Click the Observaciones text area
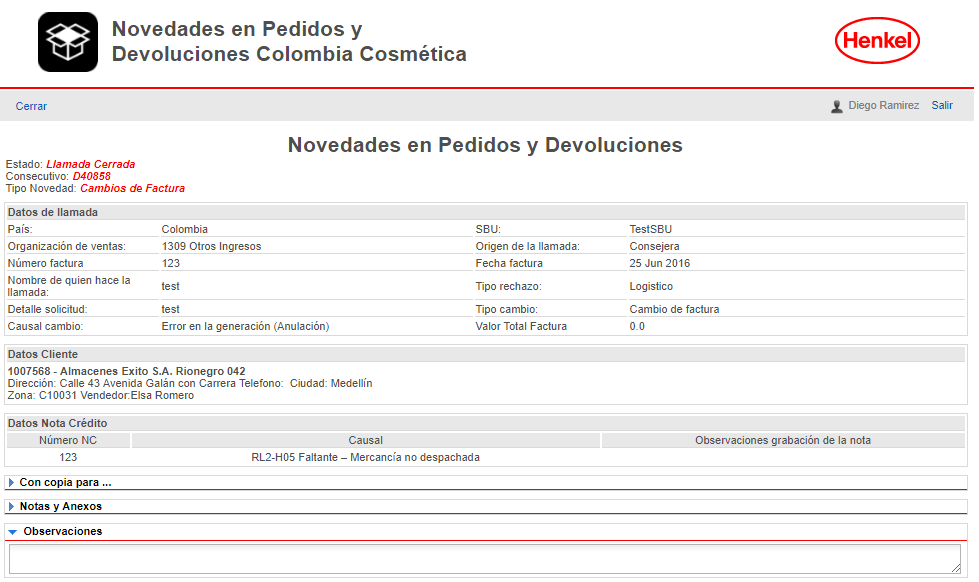The height and width of the screenshot is (582, 979). 485,559
